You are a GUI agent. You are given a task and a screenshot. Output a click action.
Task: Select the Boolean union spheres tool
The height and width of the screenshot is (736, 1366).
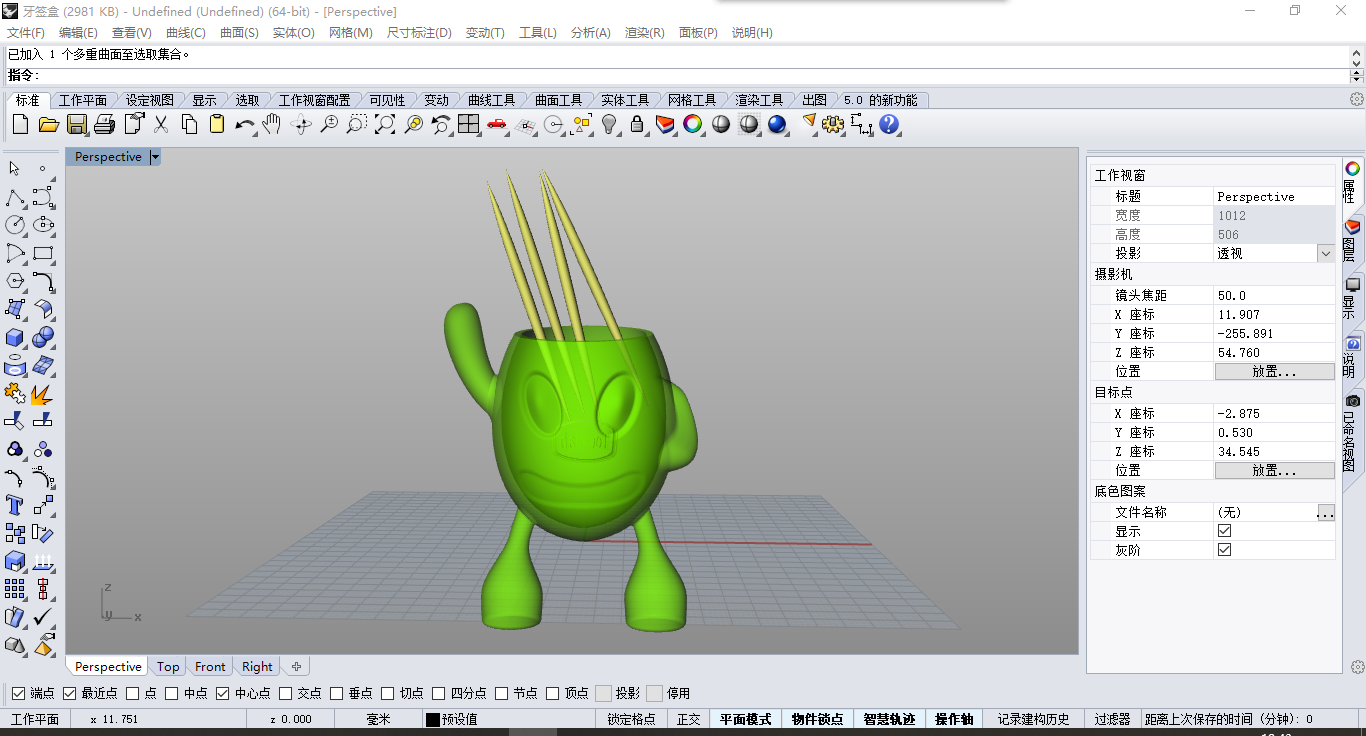[x=43, y=337]
